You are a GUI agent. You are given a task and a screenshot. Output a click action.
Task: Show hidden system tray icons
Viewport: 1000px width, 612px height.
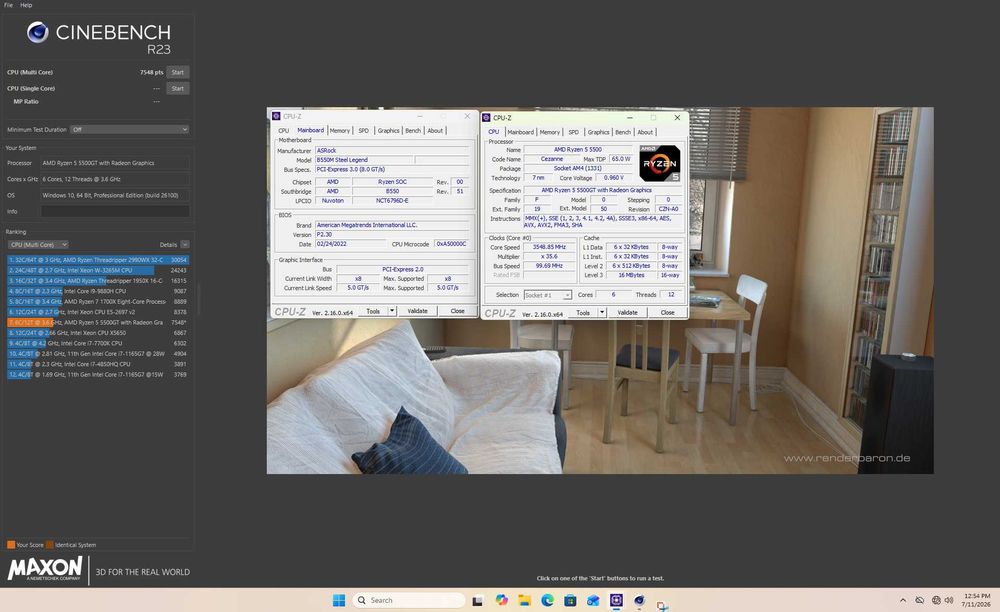[x=902, y=600]
